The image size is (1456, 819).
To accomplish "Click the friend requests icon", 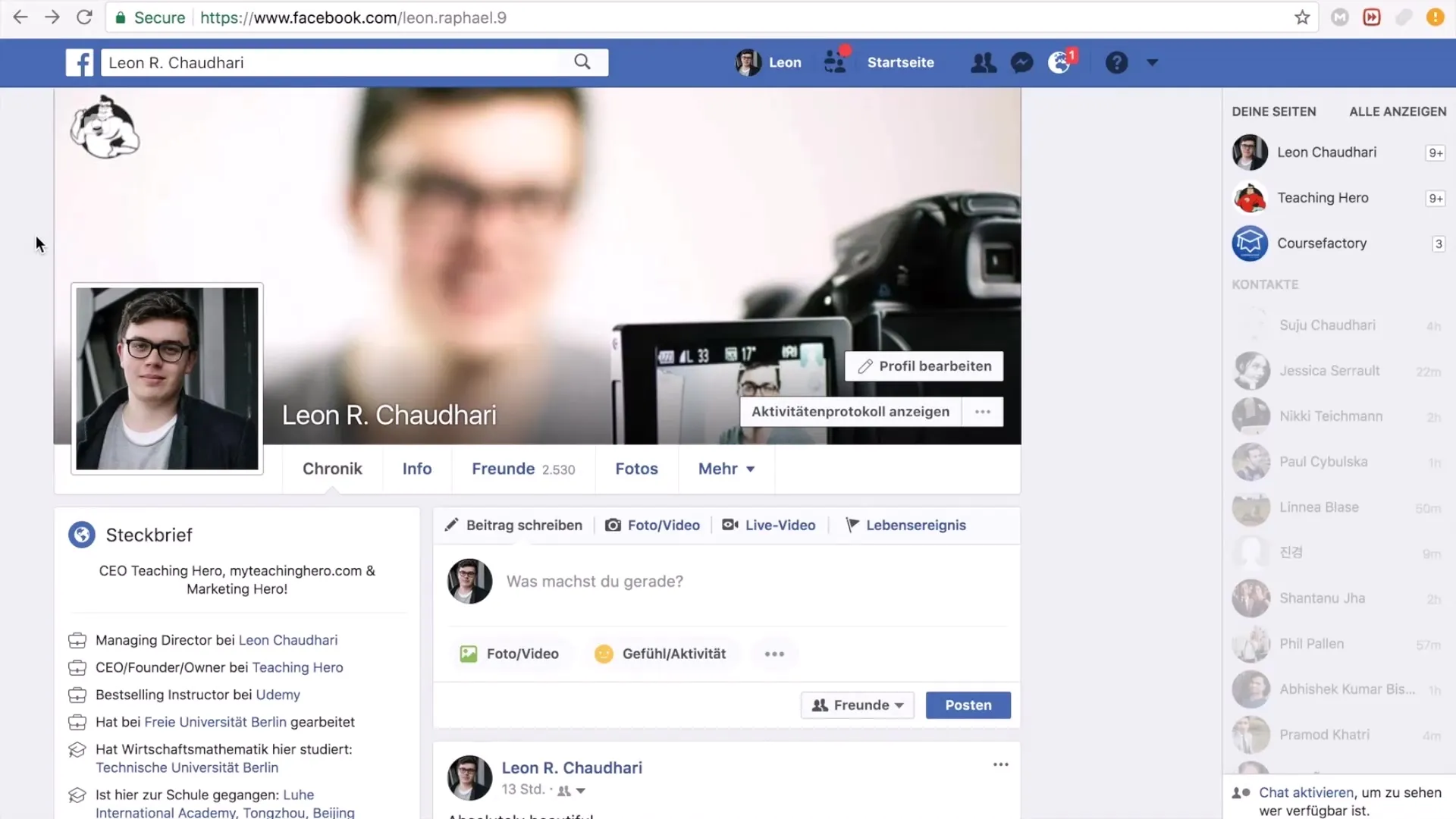I will tap(982, 62).
